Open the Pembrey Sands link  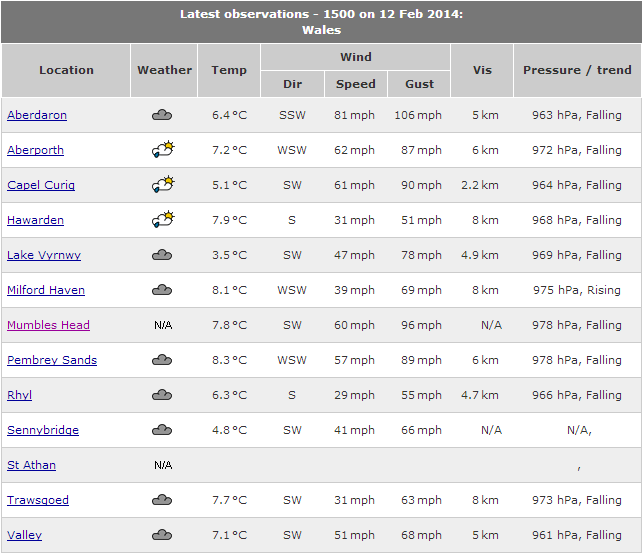[x=52, y=360]
